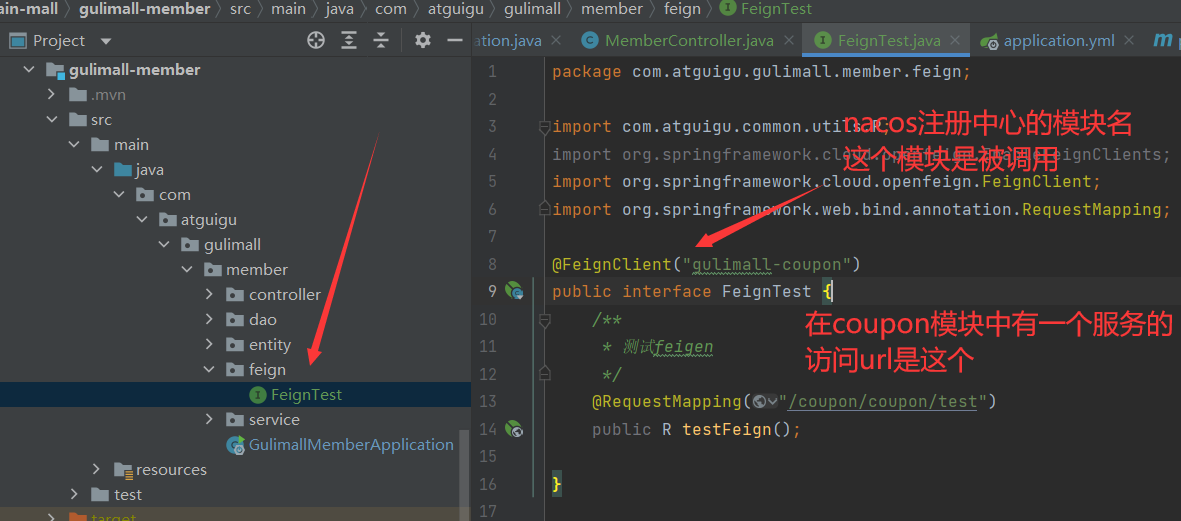Select the controller package row
Viewport: 1181px width, 521px height.
pyautogui.click(x=235, y=294)
